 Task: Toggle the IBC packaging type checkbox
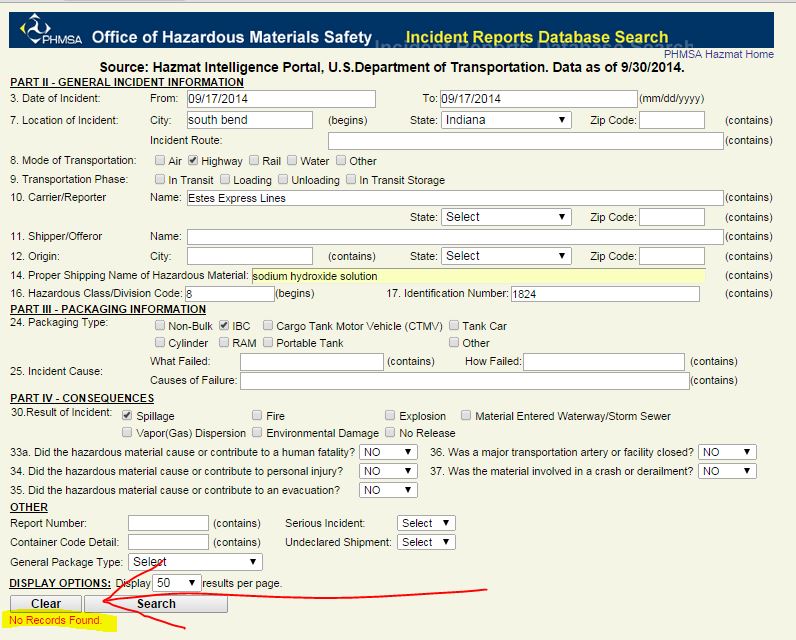[225, 325]
